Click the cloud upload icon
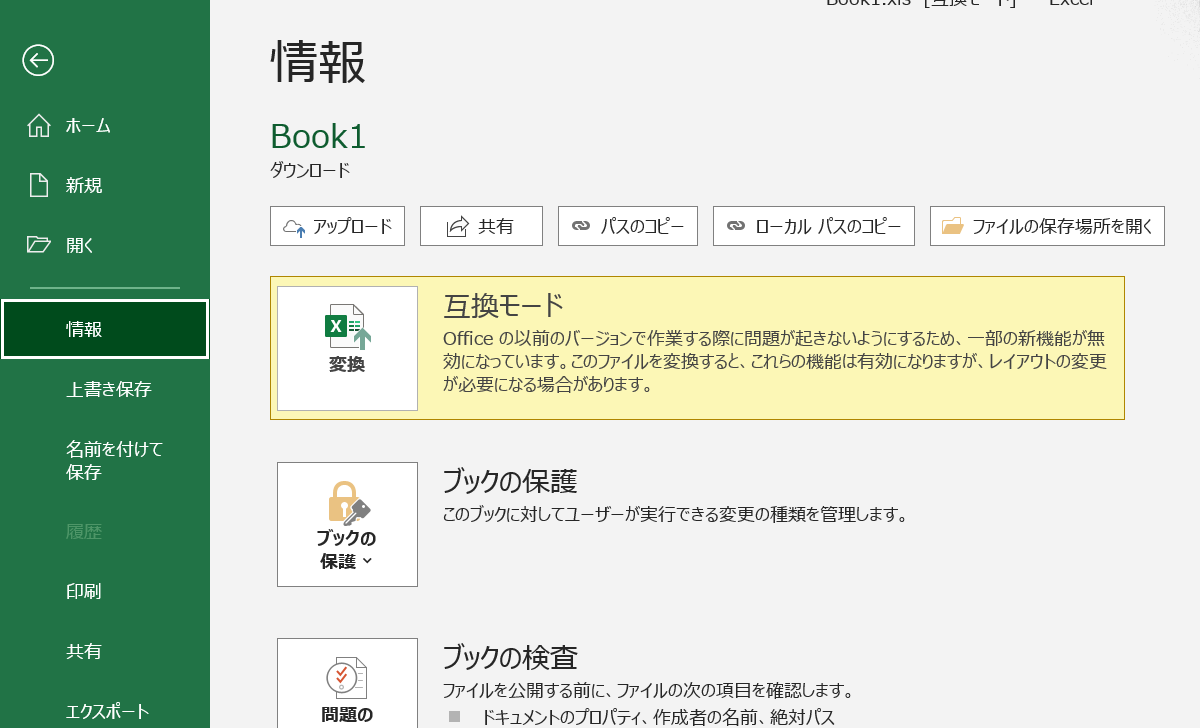Screen dimensions: 1200x728 294,227
